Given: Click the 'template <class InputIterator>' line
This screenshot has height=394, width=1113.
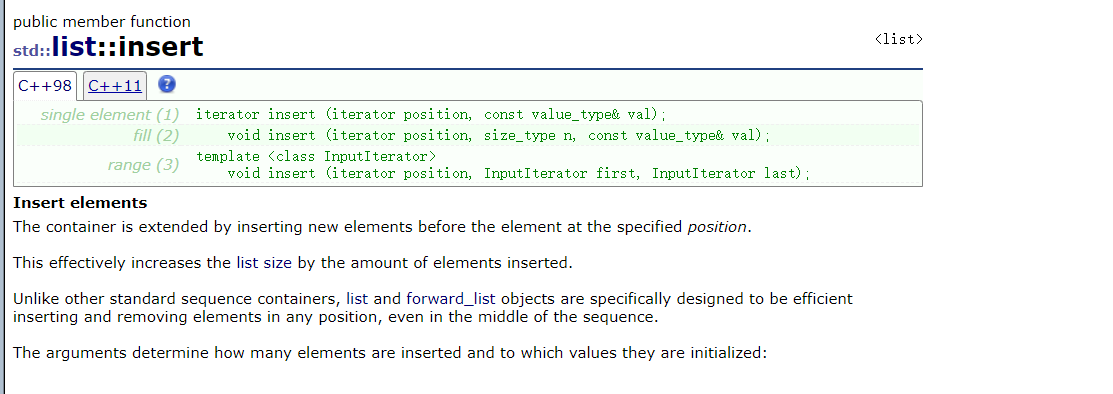Looking at the screenshot, I should click(316, 156).
